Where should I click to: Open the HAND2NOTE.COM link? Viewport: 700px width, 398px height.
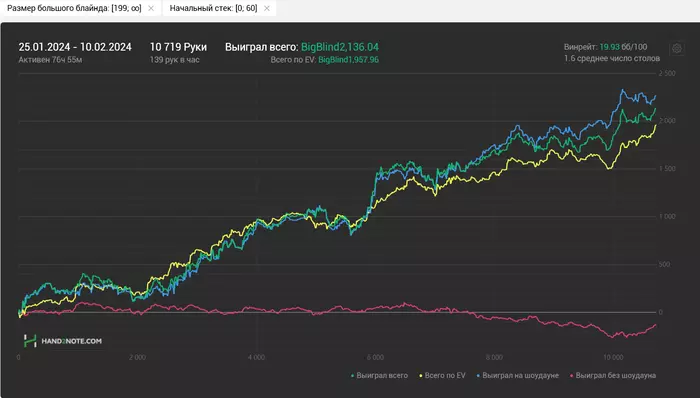pyautogui.click(x=71, y=341)
